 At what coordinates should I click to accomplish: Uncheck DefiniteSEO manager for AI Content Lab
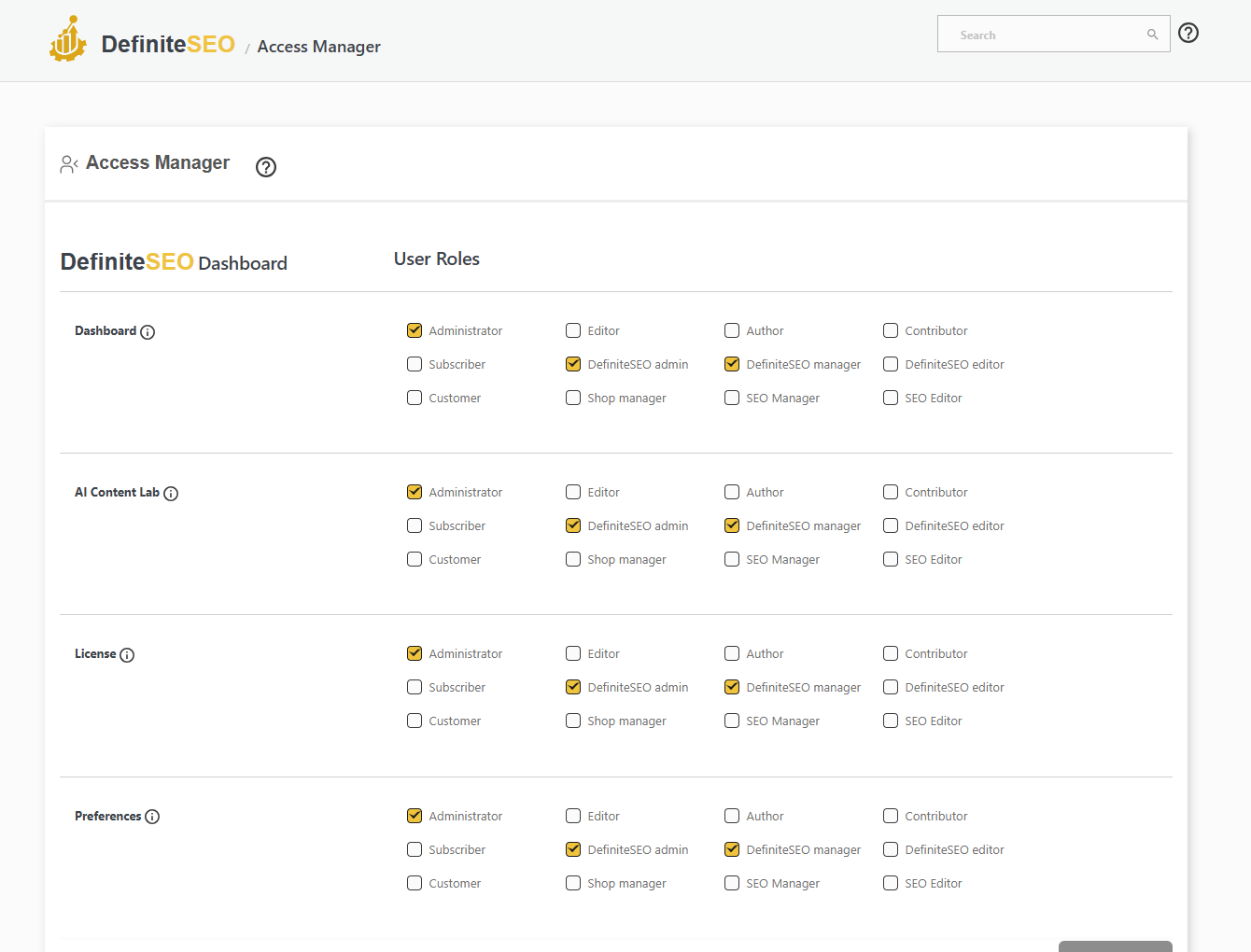732,525
